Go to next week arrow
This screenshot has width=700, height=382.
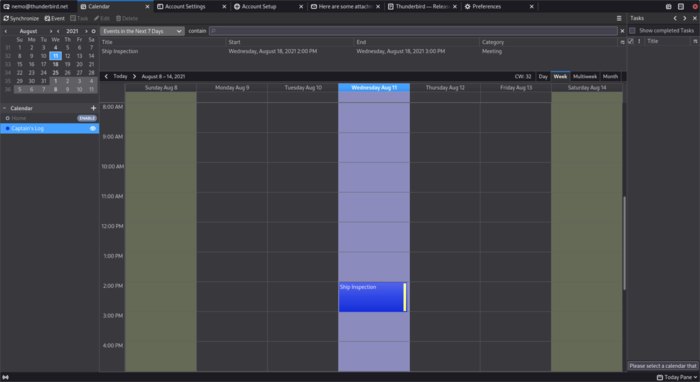point(134,76)
